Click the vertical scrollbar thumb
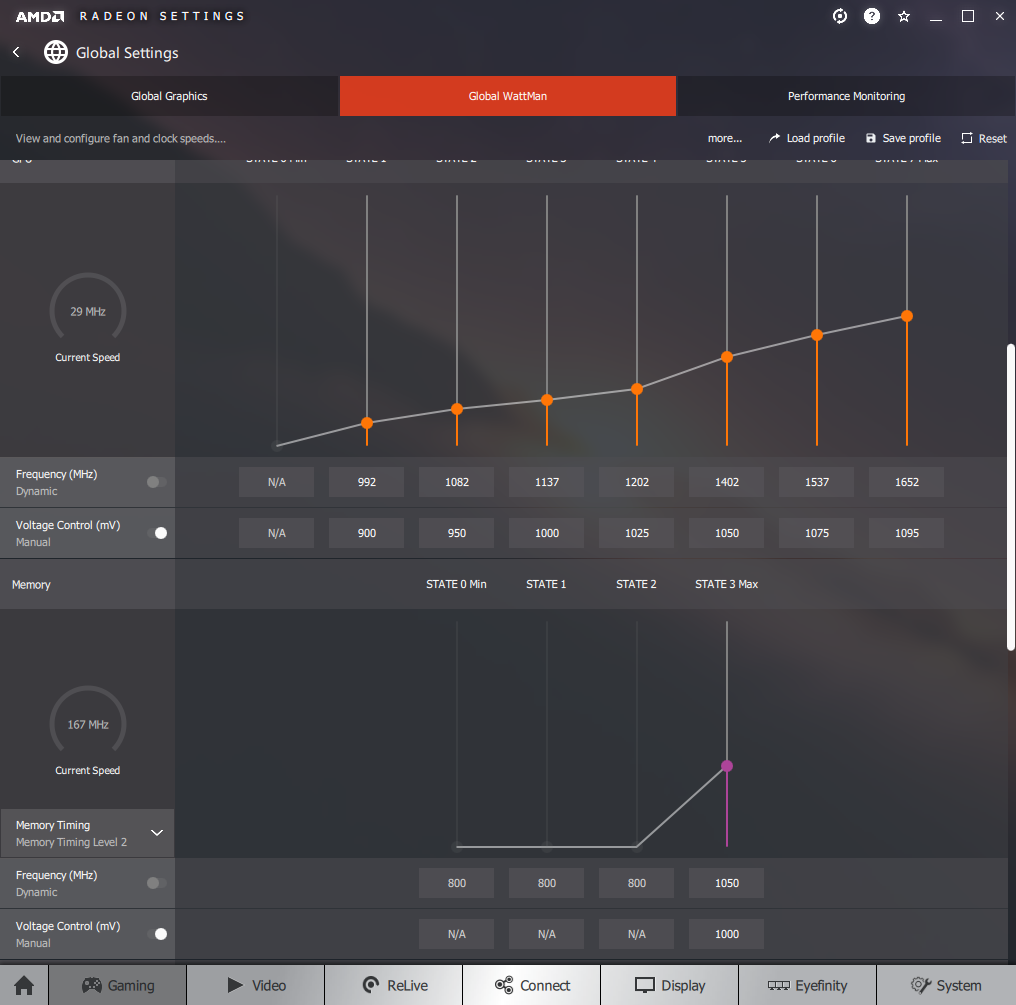This screenshot has height=1005, width=1016. tap(1011, 497)
